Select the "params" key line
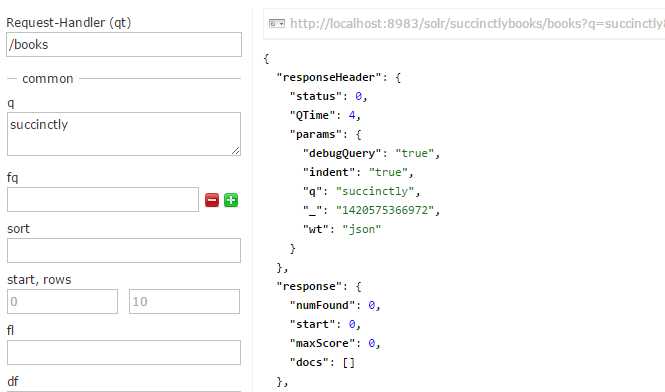This screenshot has width=665, height=392. pyautogui.click(x=325, y=134)
